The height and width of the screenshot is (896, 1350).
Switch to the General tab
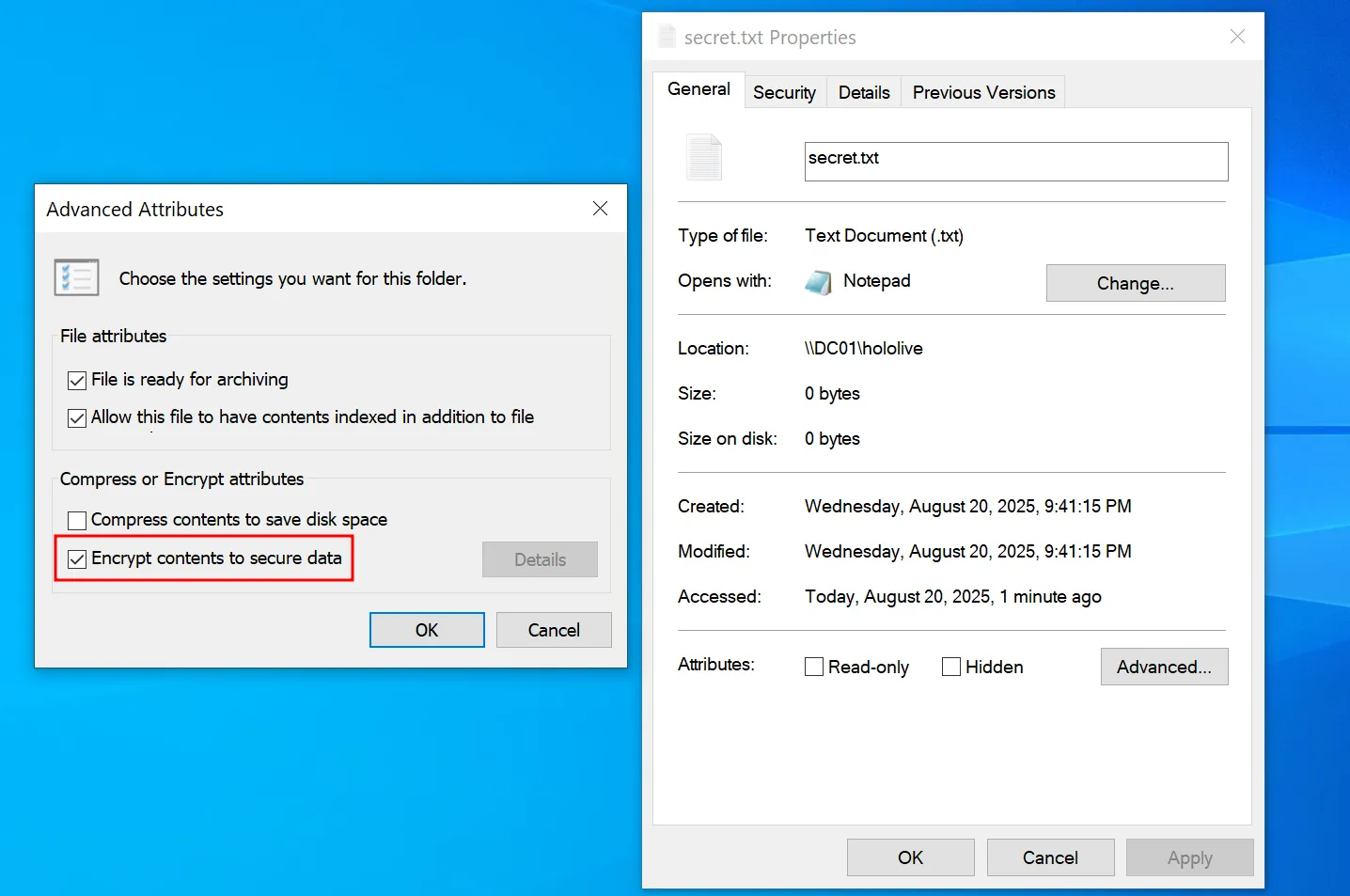coord(699,89)
